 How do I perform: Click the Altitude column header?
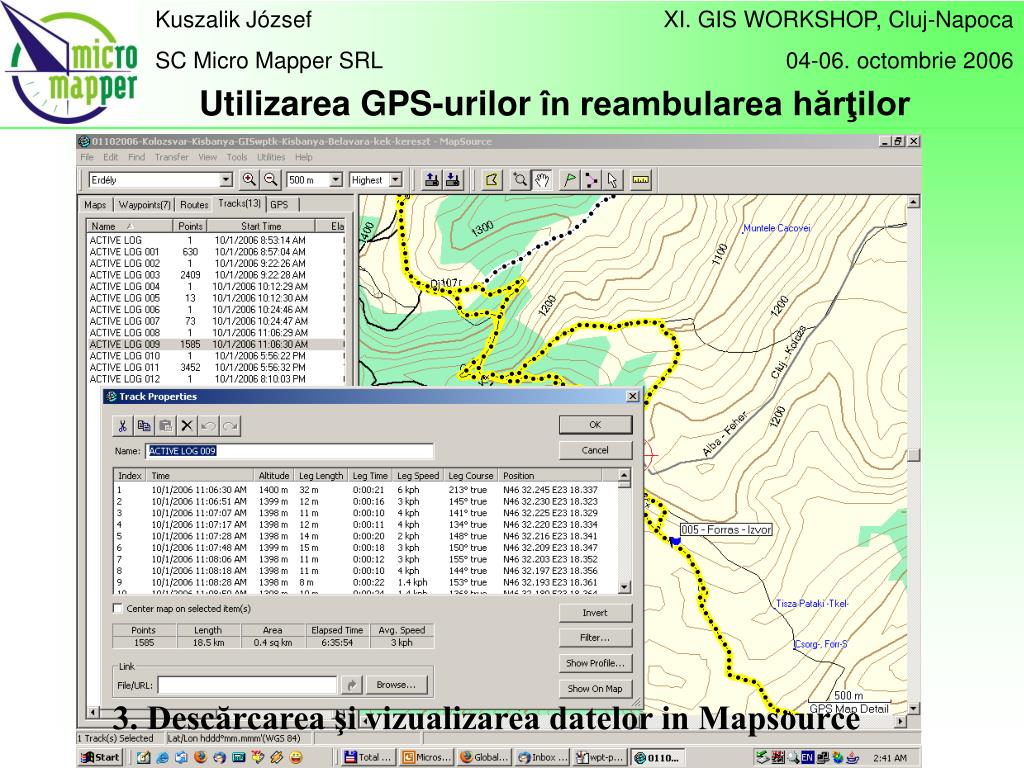tap(274, 475)
